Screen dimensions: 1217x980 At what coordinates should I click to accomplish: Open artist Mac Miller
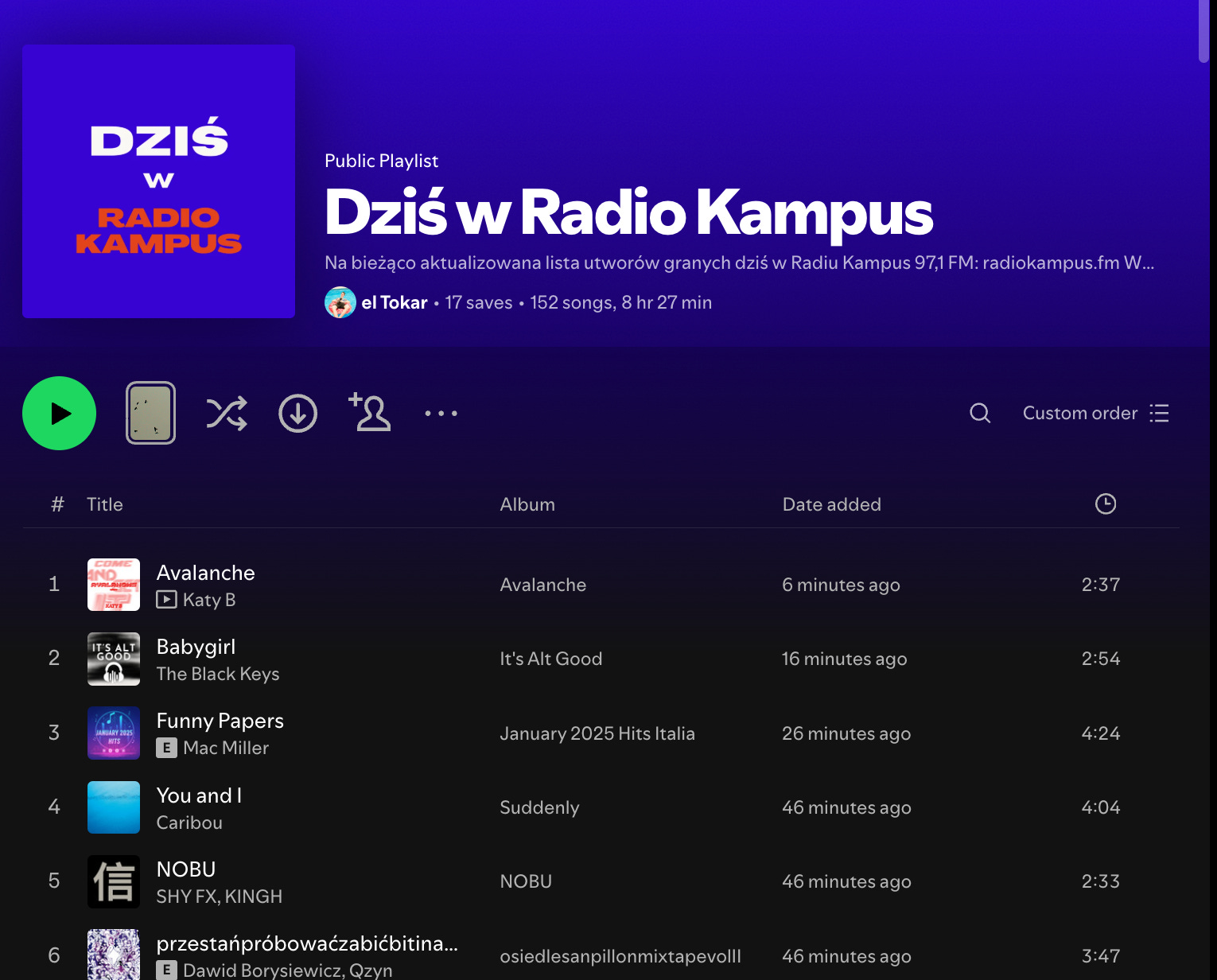(226, 748)
